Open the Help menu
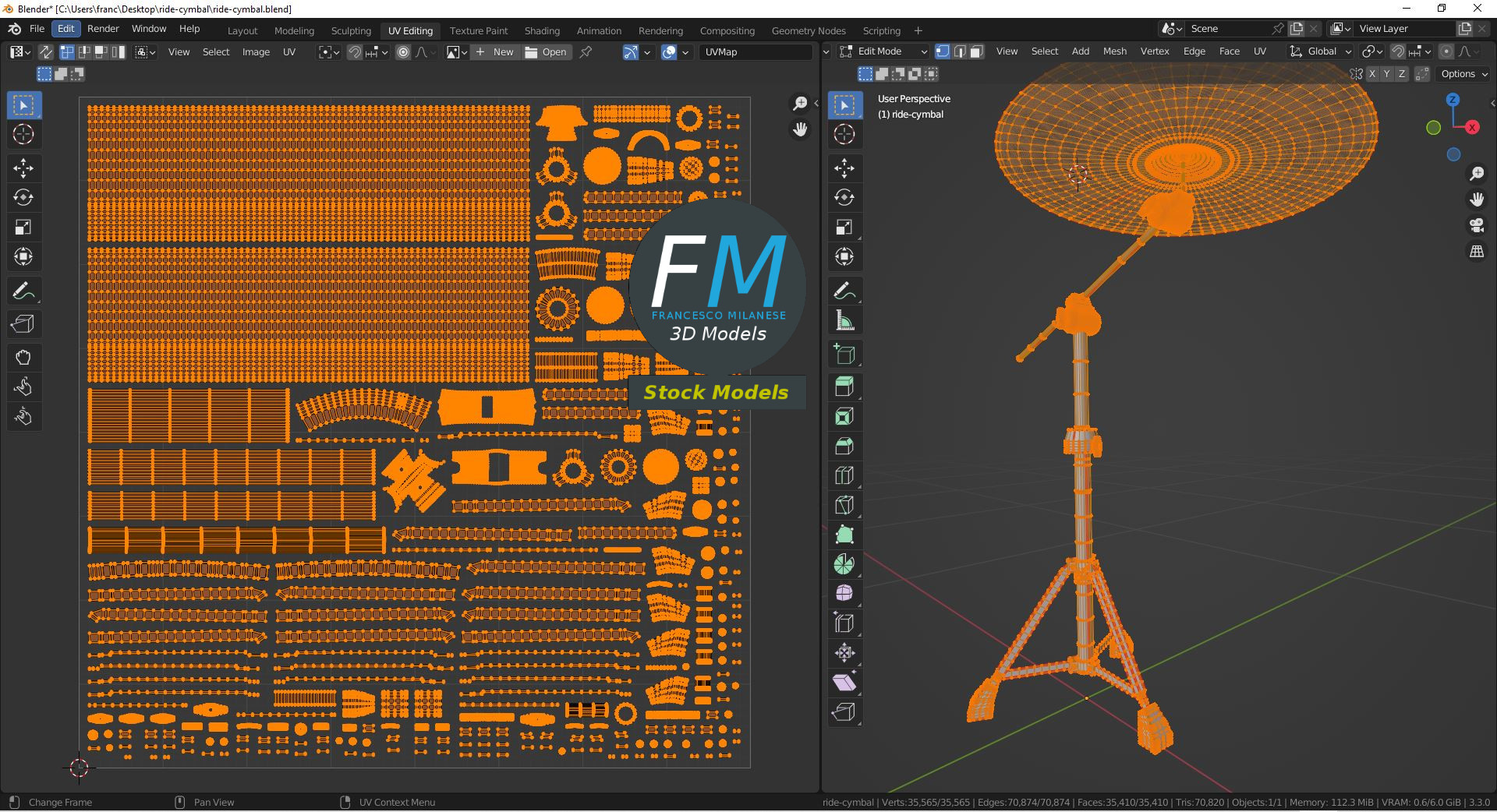This screenshot has height=812, width=1497. [189, 29]
